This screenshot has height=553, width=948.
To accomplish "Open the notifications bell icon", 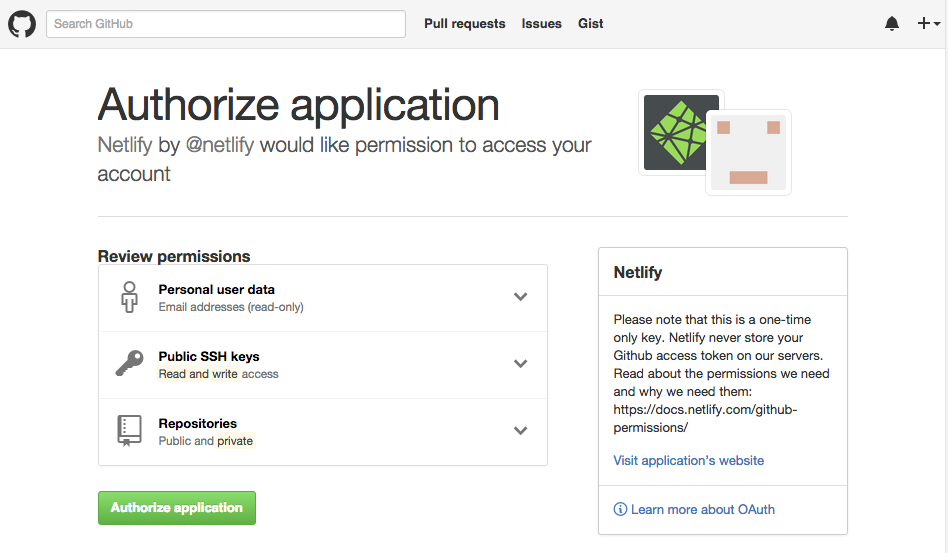I will pyautogui.click(x=892, y=24).
